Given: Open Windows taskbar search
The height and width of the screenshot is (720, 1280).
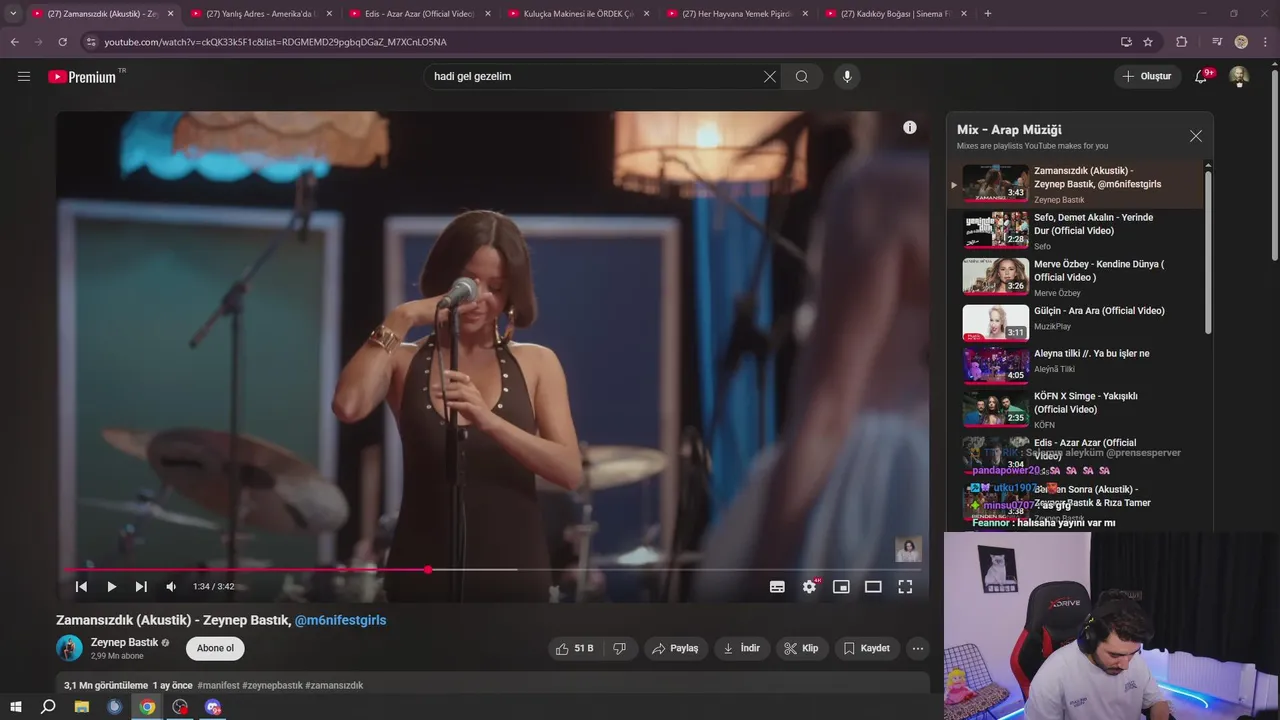Looking at the screenshot, I should [48, 707].
